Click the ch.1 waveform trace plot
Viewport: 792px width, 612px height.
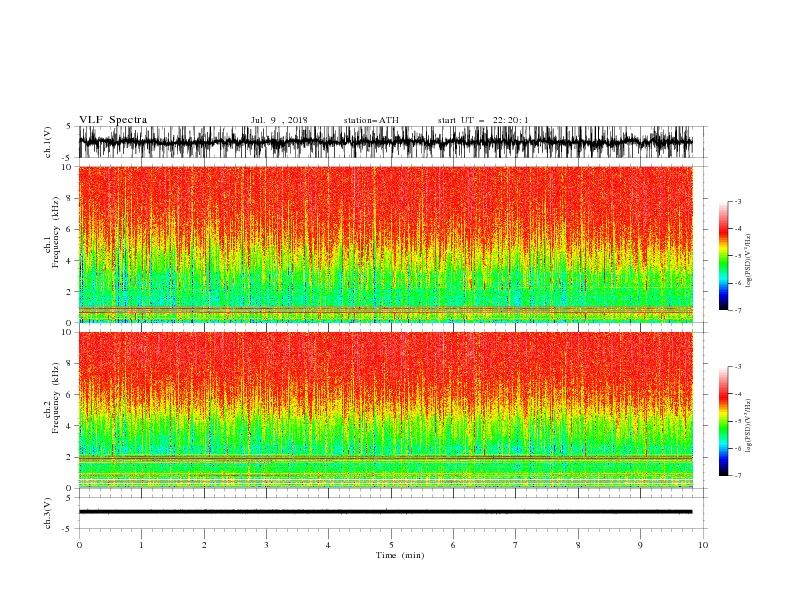coord(386,142)
